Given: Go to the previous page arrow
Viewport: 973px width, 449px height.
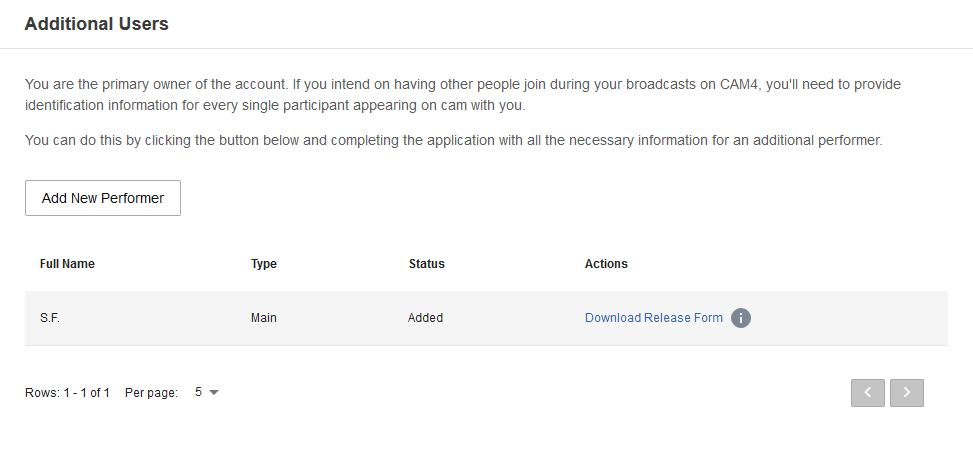Looking at the screenshot, I should (868, 393).
